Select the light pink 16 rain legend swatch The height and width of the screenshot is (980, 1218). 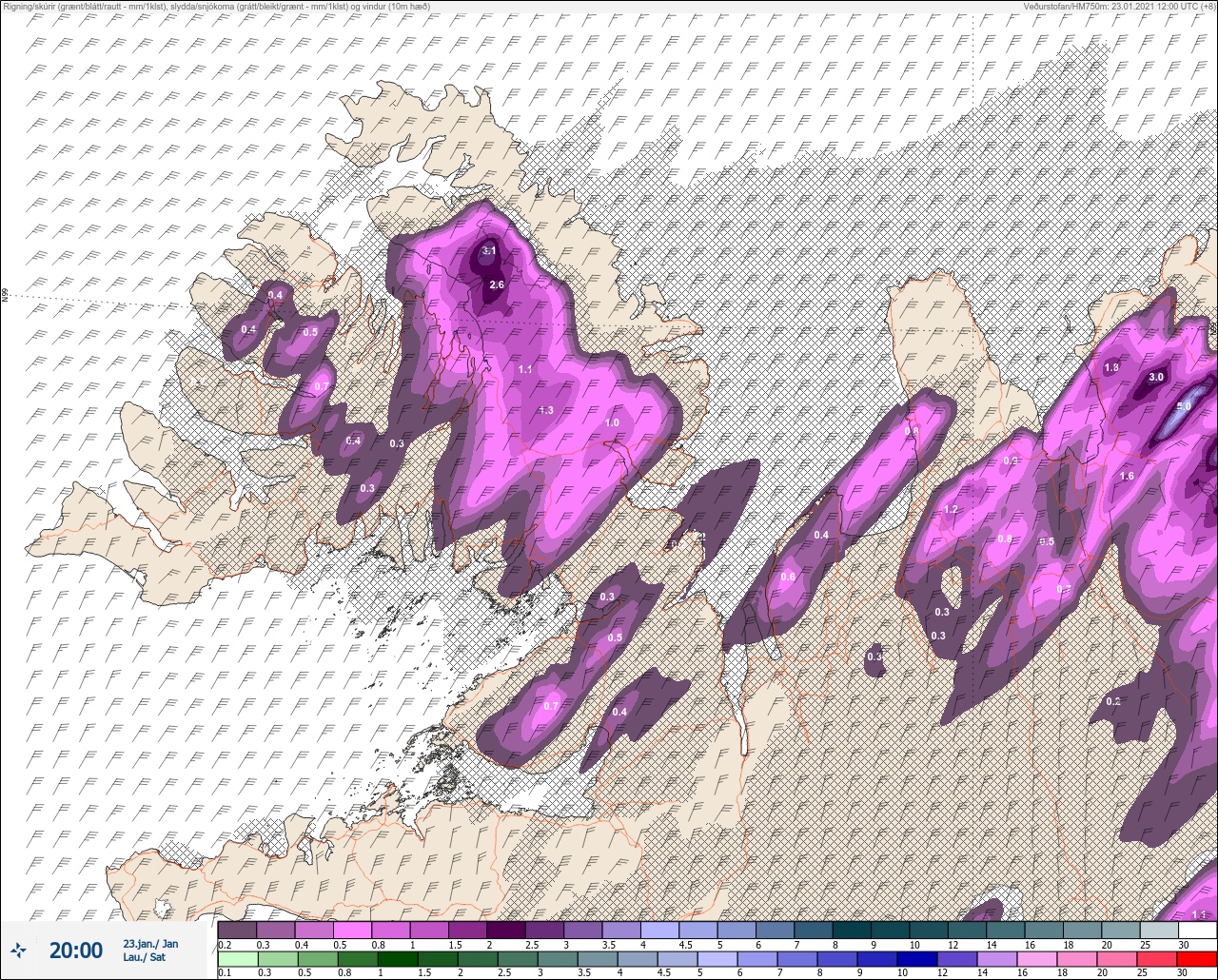coord(1037,959)
